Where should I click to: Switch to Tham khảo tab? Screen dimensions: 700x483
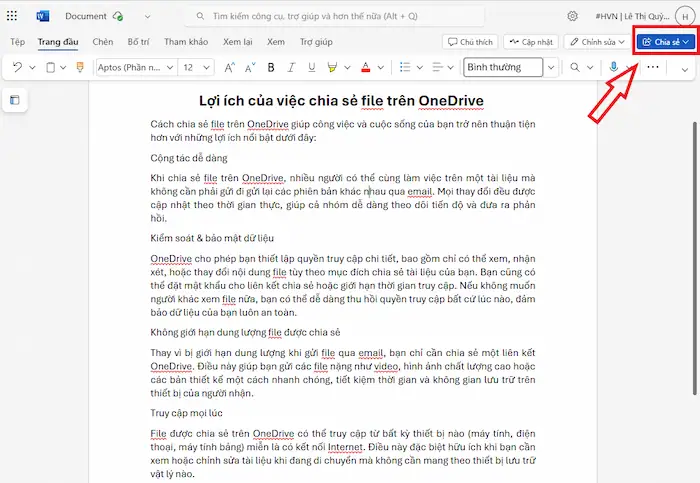coord(186,42)
